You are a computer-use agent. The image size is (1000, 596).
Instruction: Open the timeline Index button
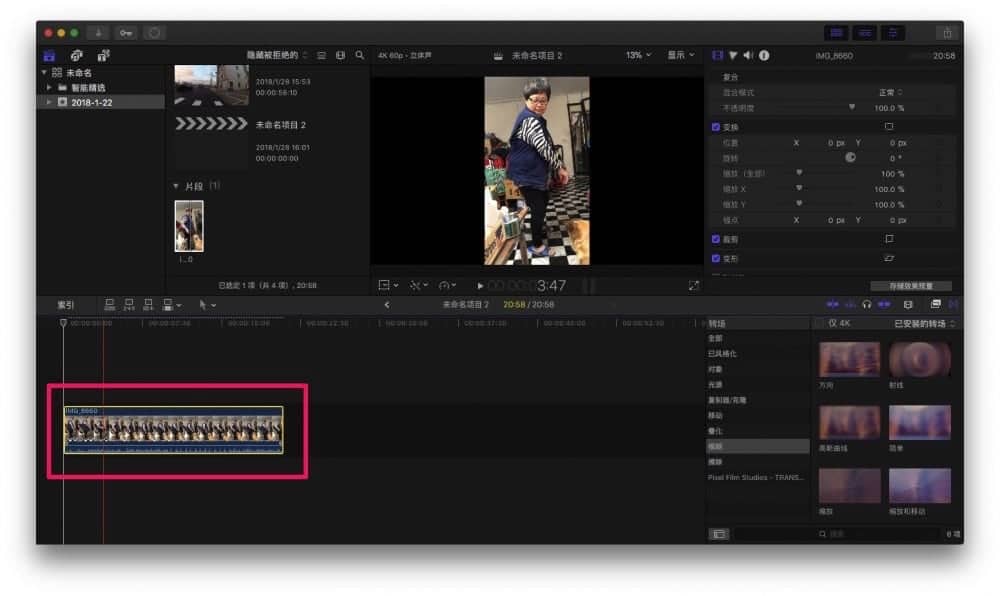click(x=66, y=305)
